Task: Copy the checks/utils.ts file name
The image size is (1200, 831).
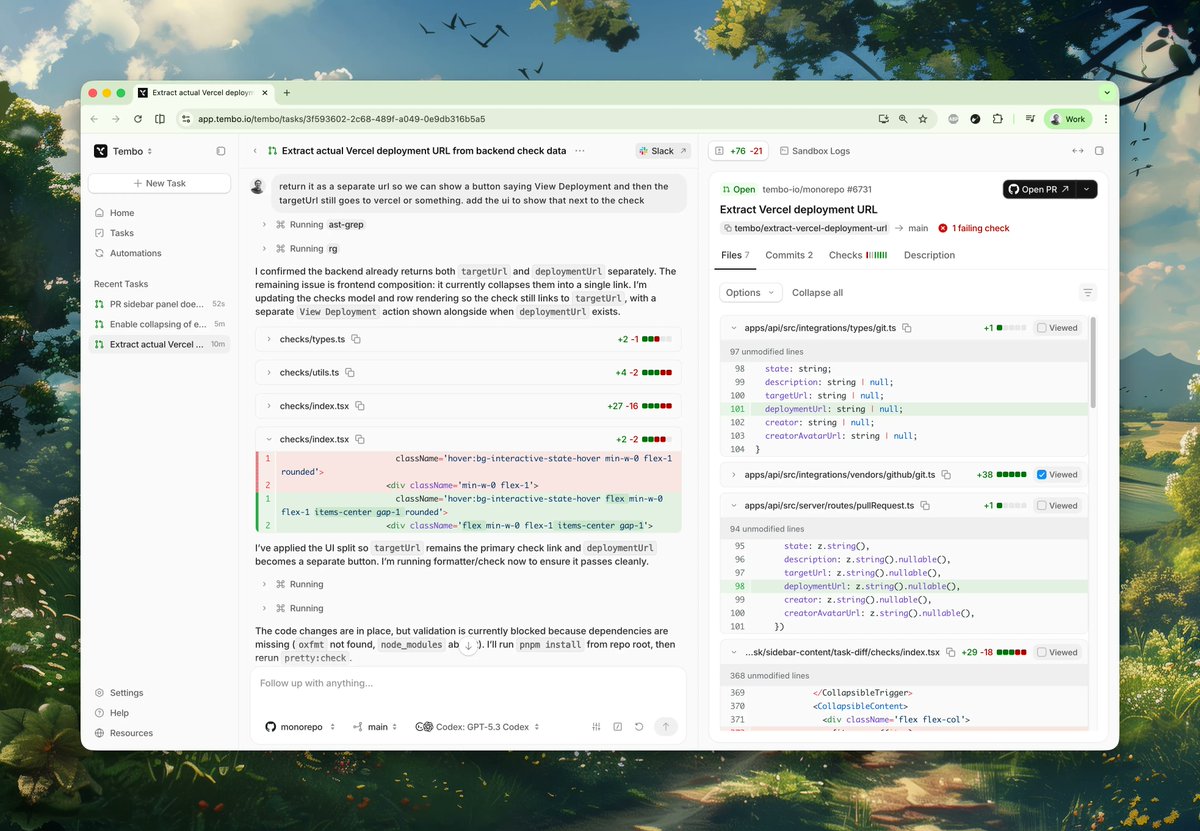Action: [x=350, y=372]
